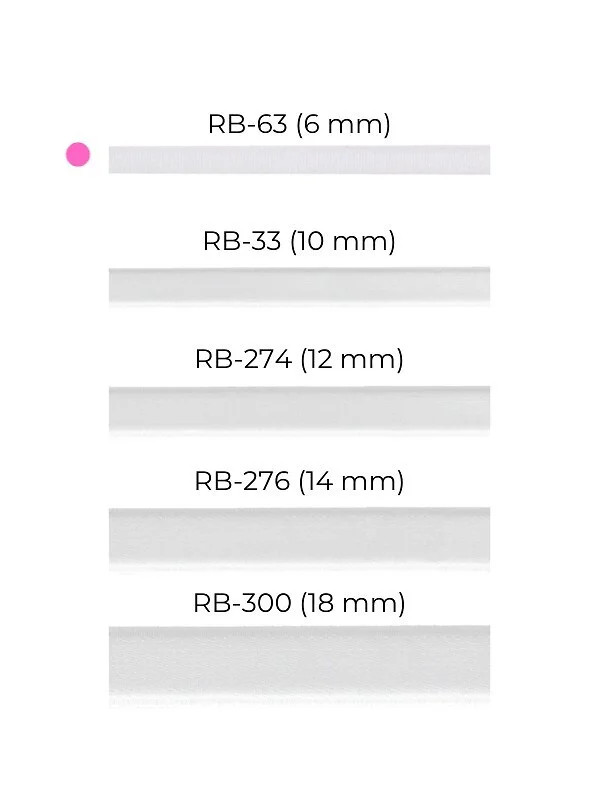Image resolution: width=600 pixels, height=800 pixels.
Task: Click the RB-274 model code text
Action: tap(244, 359)
